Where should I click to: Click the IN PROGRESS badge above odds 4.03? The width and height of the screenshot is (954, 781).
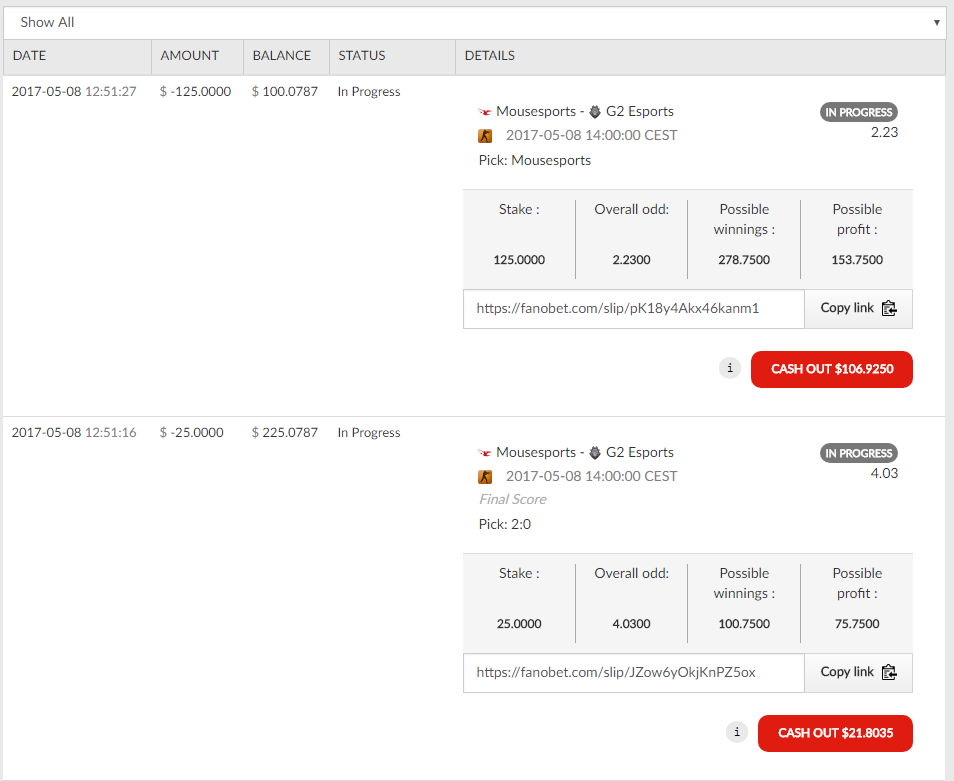click(x=858, y=453)
